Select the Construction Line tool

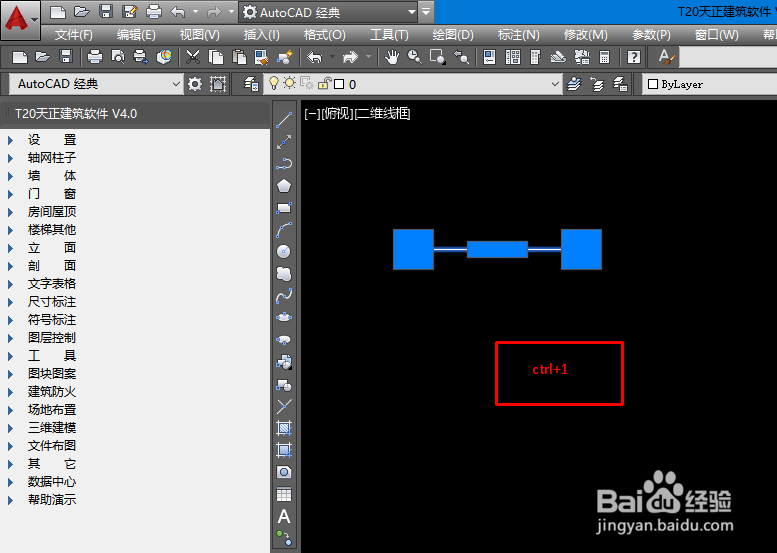coord(284,142)
